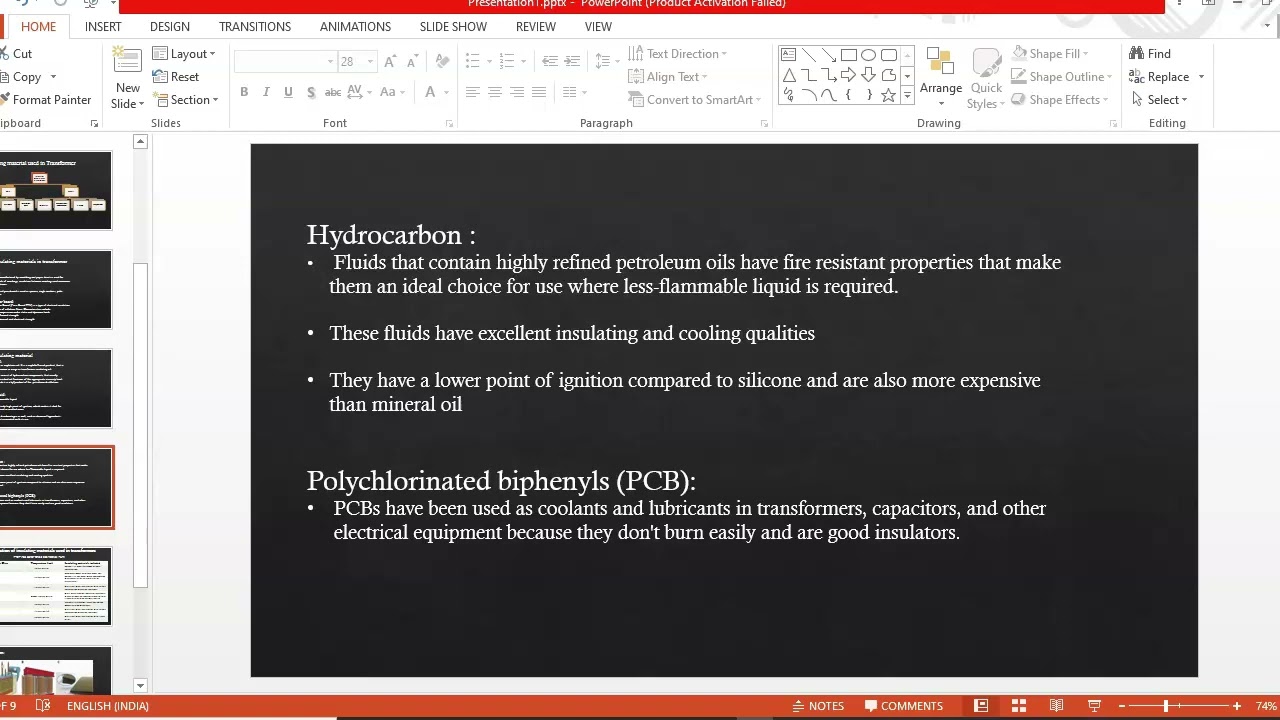
Task: Pick the Isosceles Triangle shape
Action: click(789, 75)
